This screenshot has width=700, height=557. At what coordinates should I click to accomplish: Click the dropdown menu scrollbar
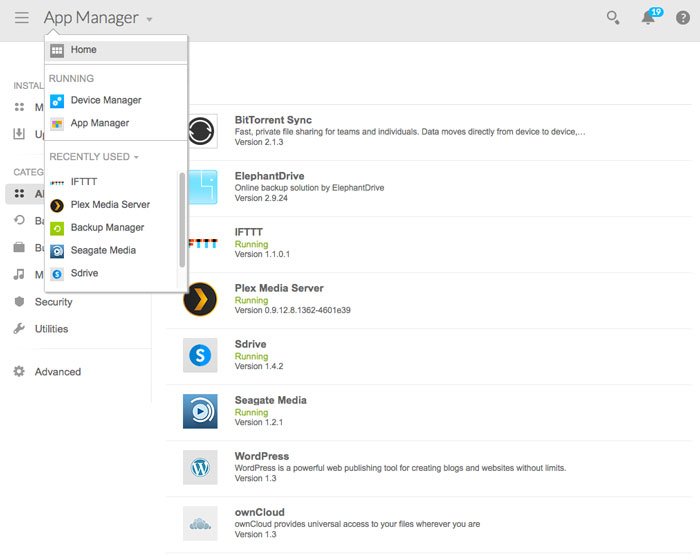click(182, 219)
